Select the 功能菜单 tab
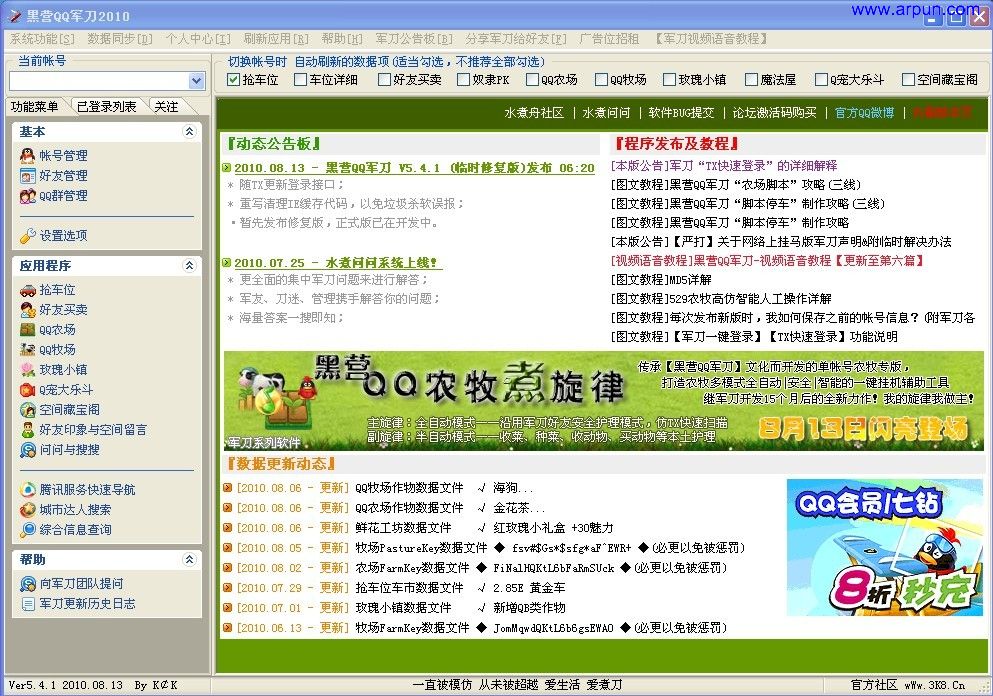 pyautogui.click(x=35, y=107)
